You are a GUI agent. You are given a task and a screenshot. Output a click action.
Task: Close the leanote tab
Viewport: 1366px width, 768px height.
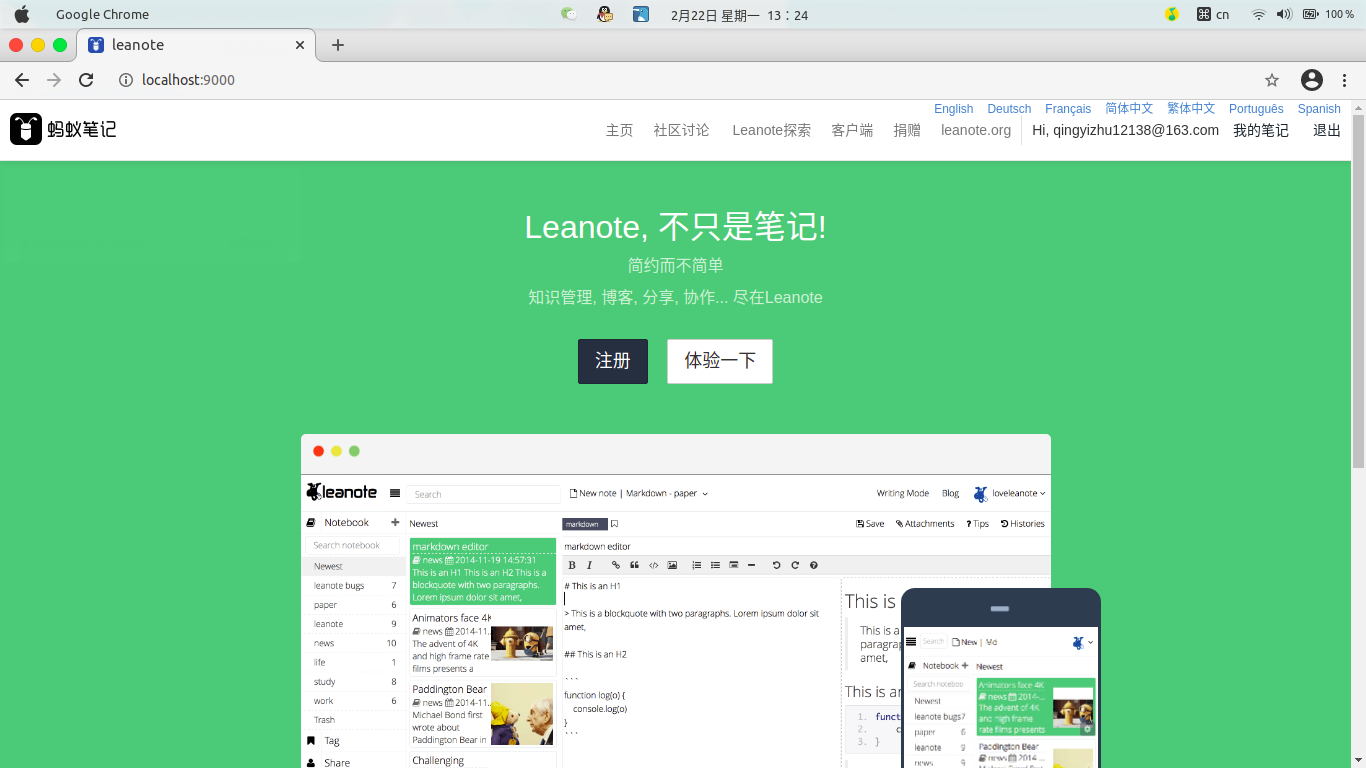click(300, 45)
